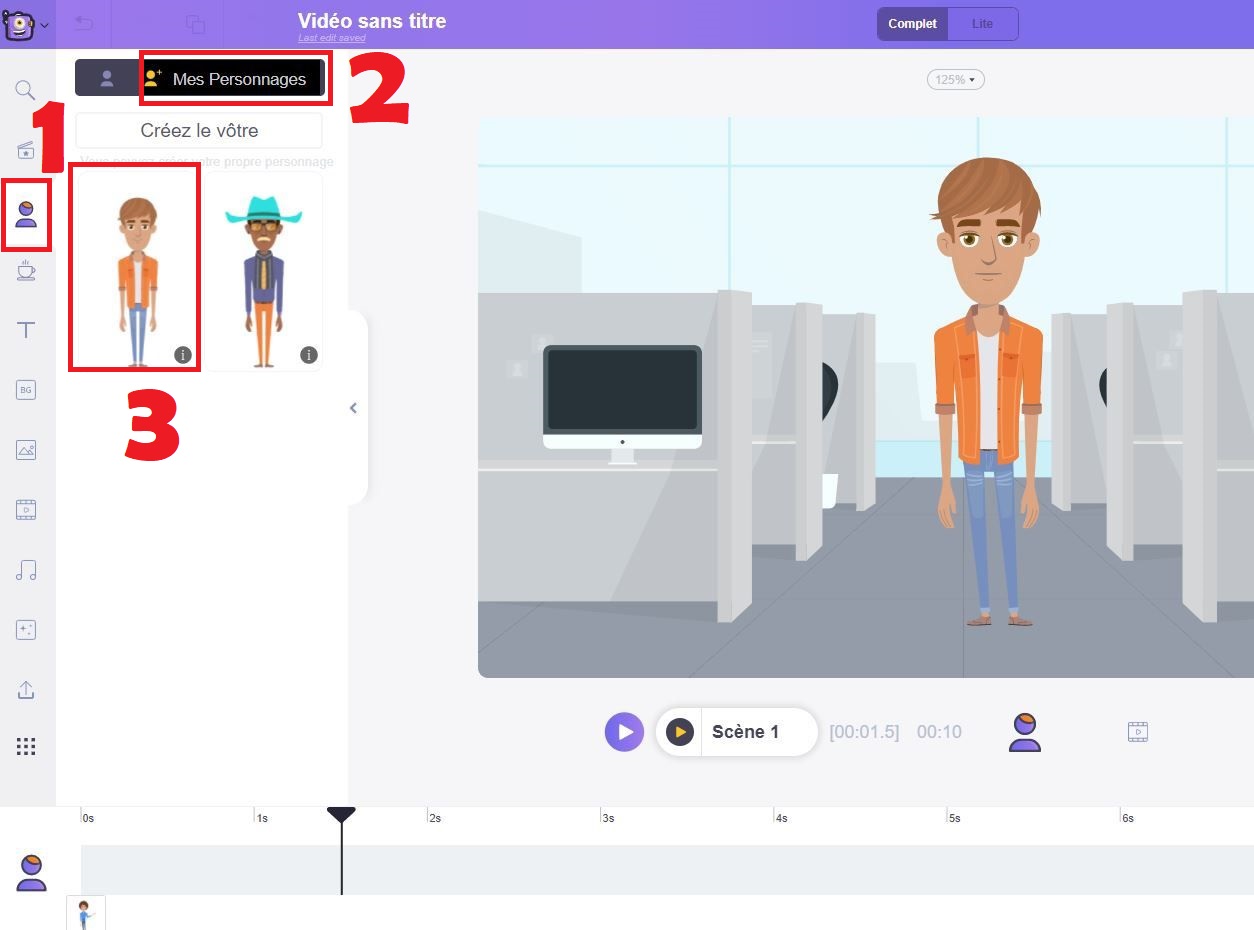Screen dimensions: 1254x930
Task: Open the Upload icon in sidebar
Action: pos(26,690)
